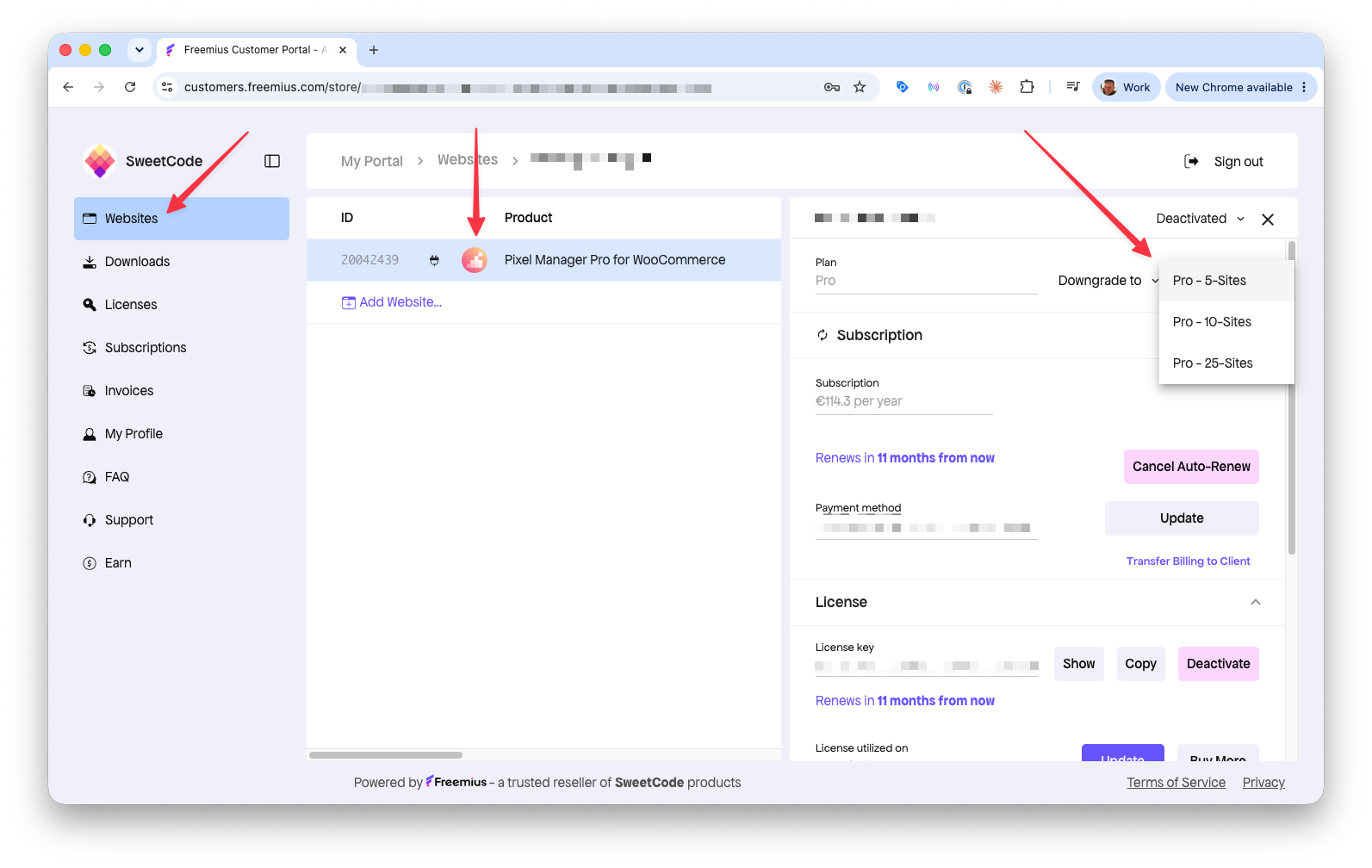Open the saved passwords key icon
This screenshot has width=1372, height=868.
coord(832,87)
